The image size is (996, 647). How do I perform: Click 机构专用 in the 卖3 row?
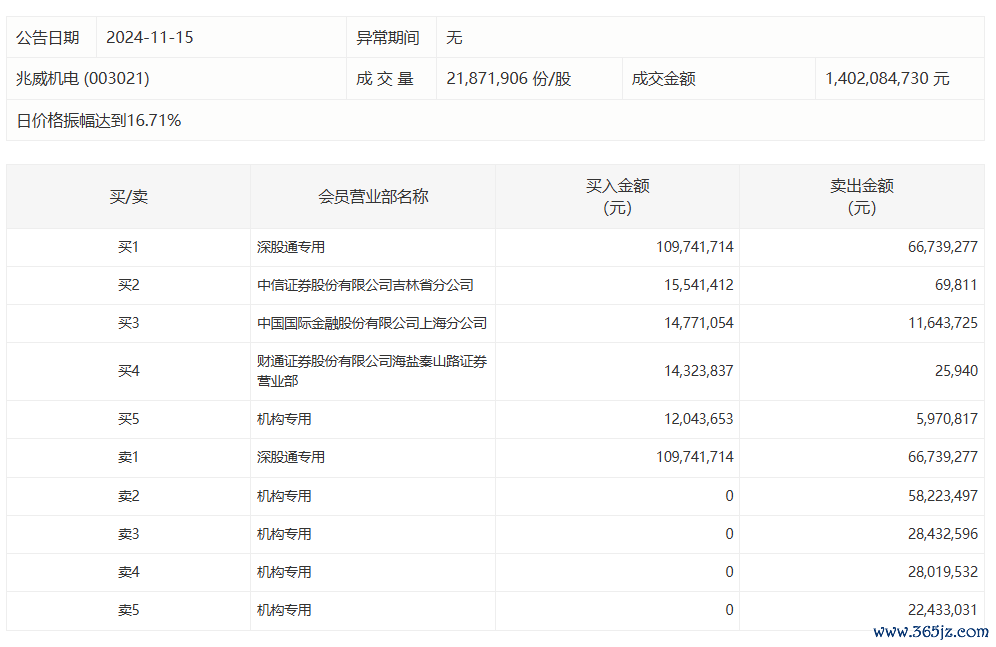[284, 534]
